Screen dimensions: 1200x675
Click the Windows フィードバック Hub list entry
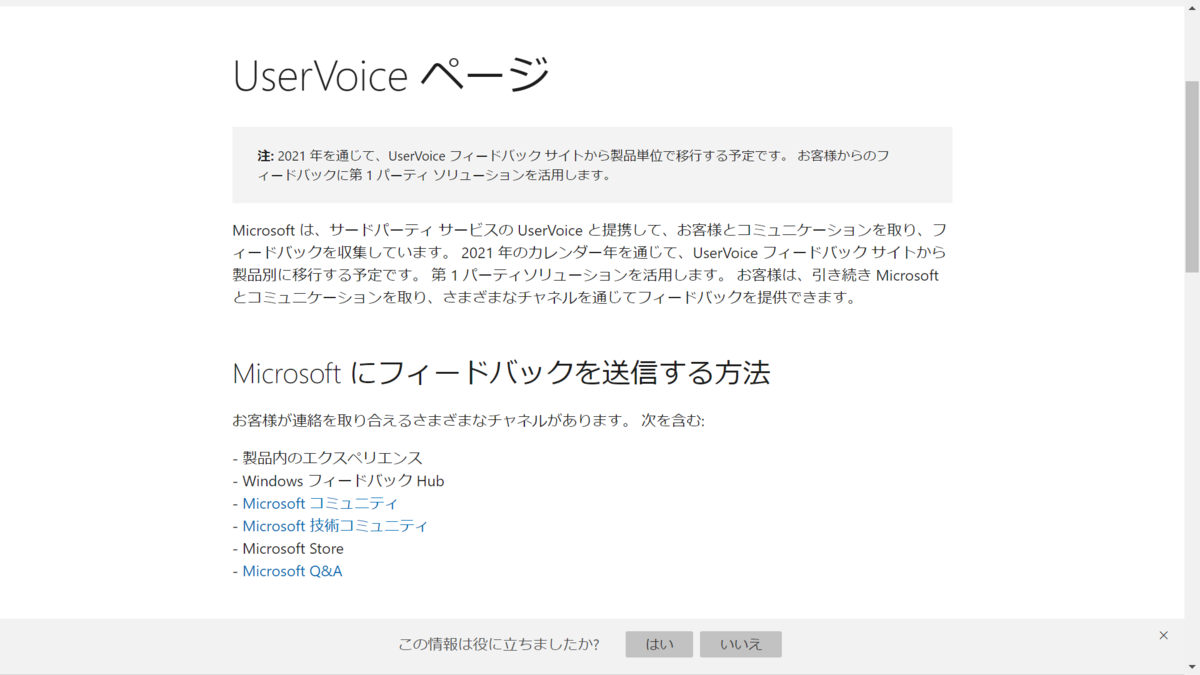point(338,480)
